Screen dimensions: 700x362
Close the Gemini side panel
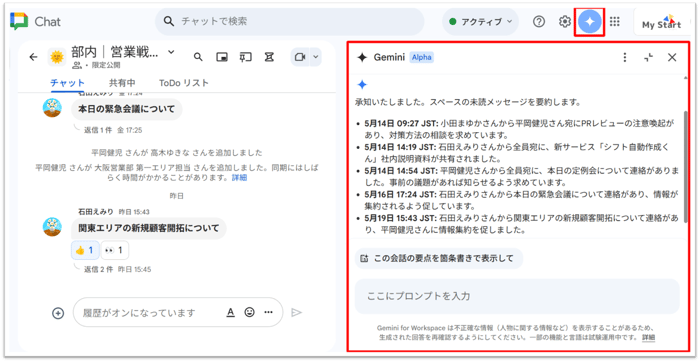[672, 58]
